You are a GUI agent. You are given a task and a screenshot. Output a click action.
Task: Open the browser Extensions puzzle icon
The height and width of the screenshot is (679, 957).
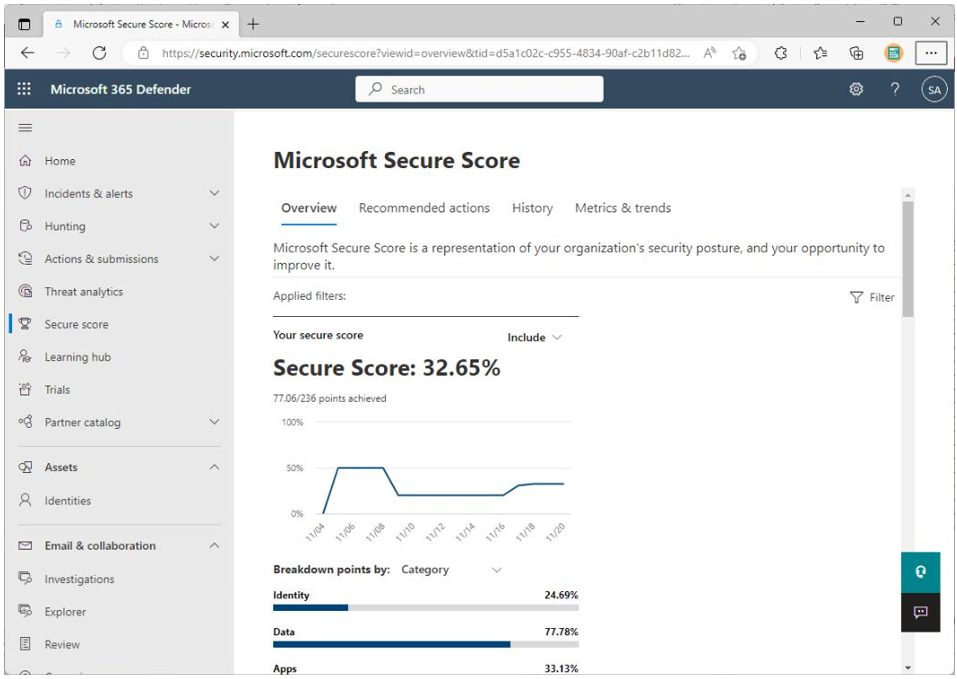click(x=781, y=53)
